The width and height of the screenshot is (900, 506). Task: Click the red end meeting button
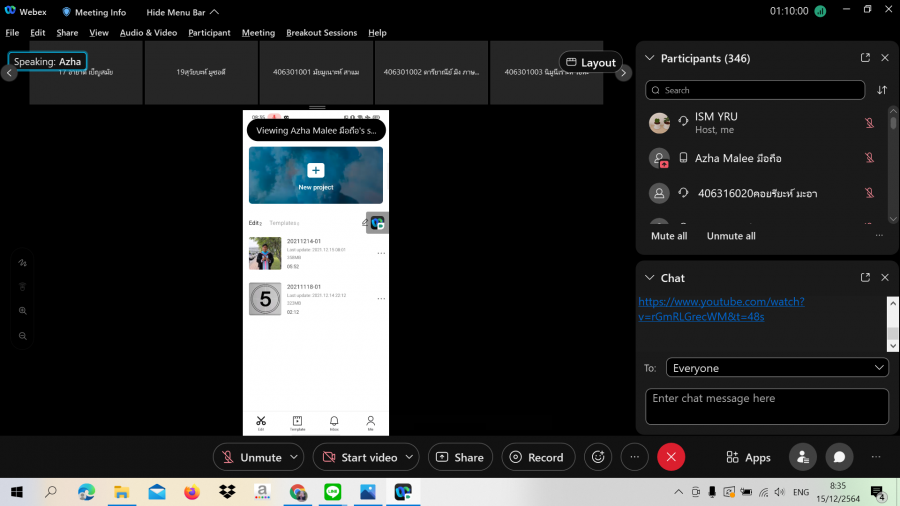point(671,457)
